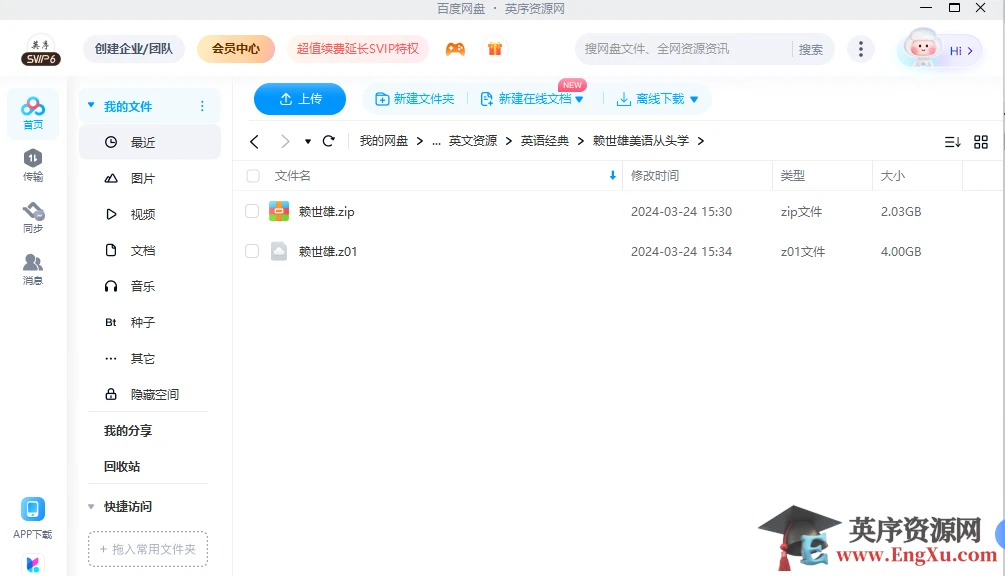Open the 同步 sync sidebar icon
Image resolution: width=1005 pixels, height=576 pixels.
33,217
